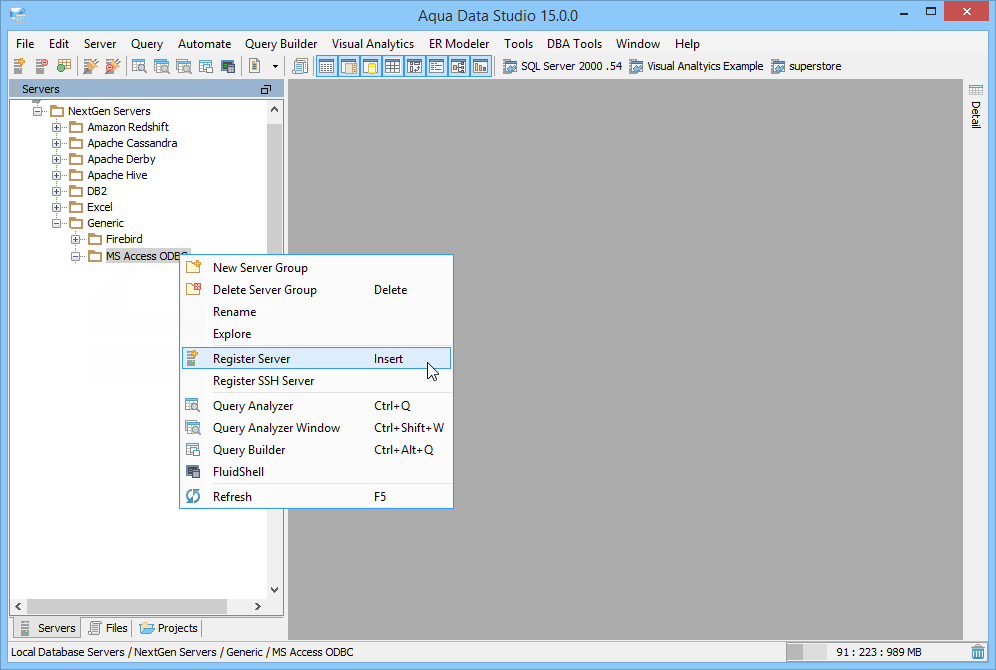Choose Register SSH Server in context menu

click(x=316, y=381)
